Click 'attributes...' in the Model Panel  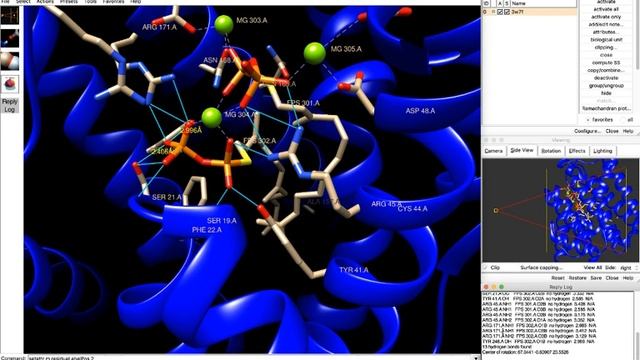pos(606,32)
